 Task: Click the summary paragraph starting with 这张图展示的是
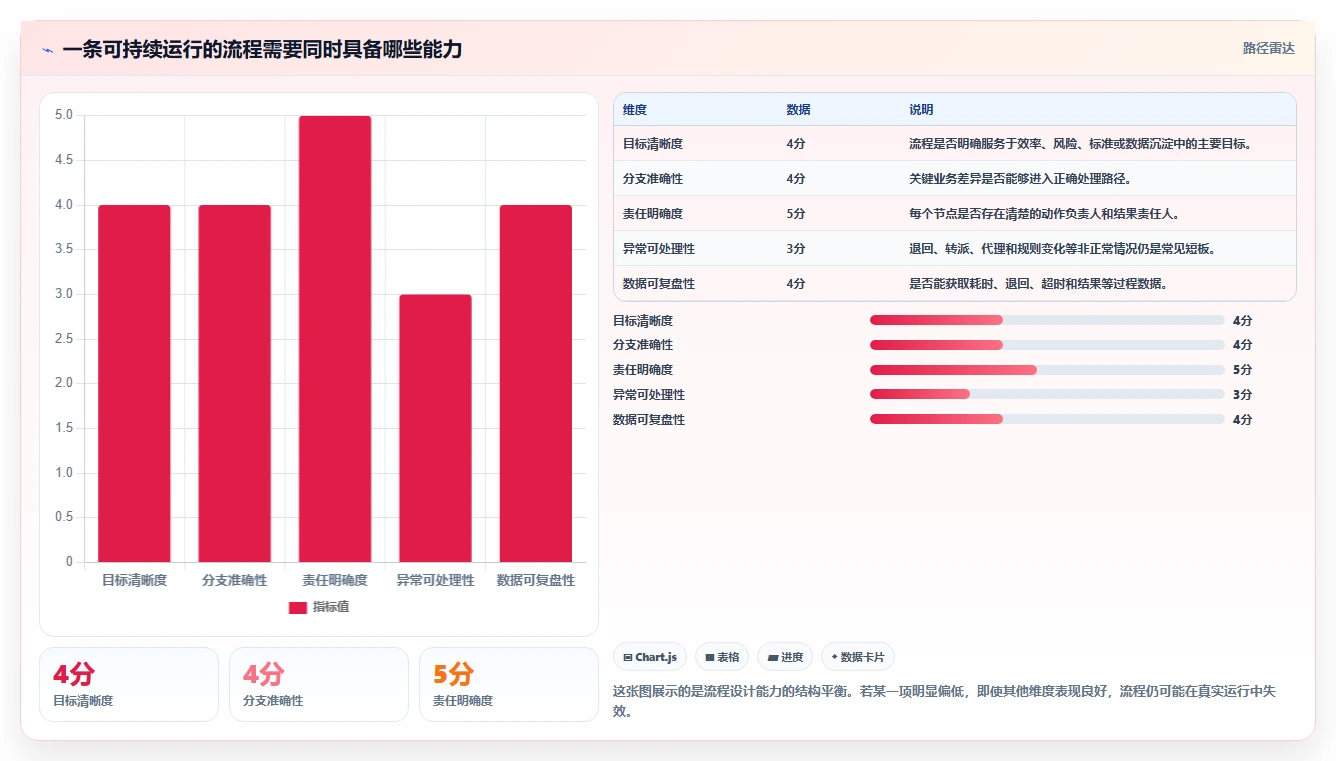(947, 701)
